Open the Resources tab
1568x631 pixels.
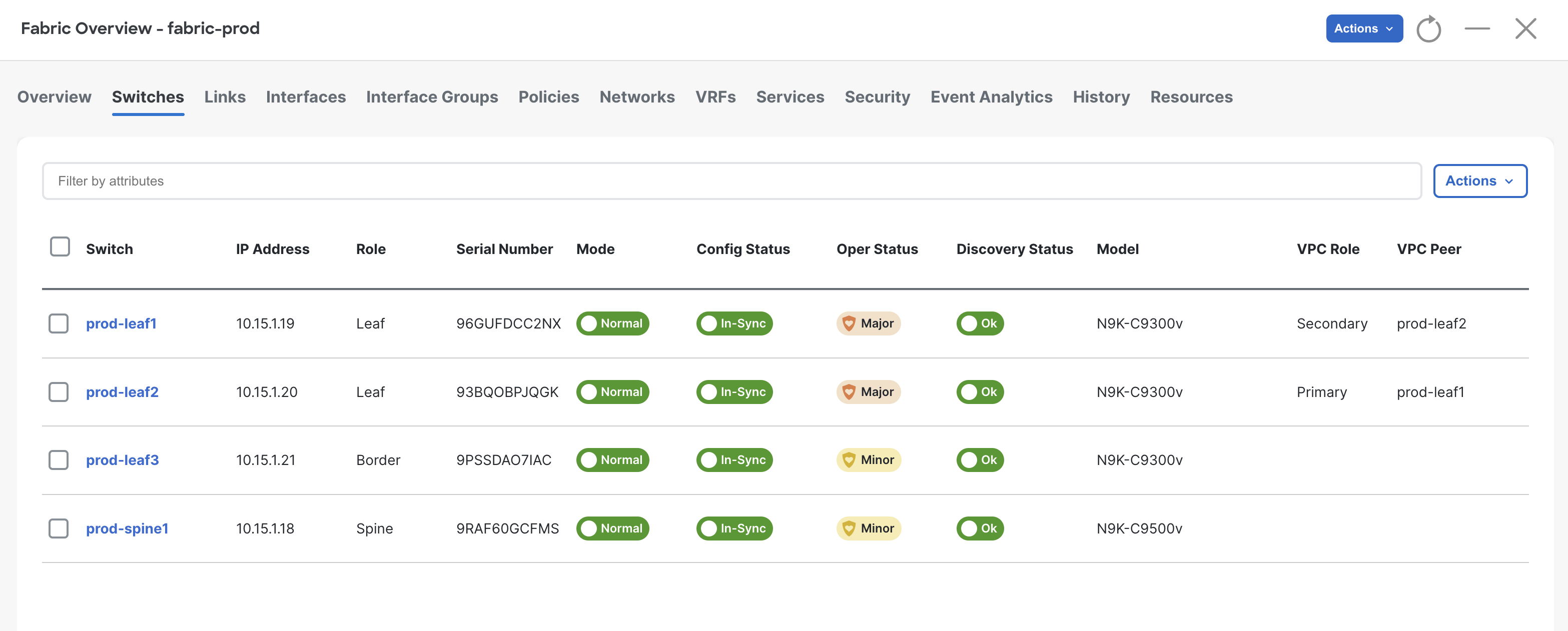pos(1191,96)
